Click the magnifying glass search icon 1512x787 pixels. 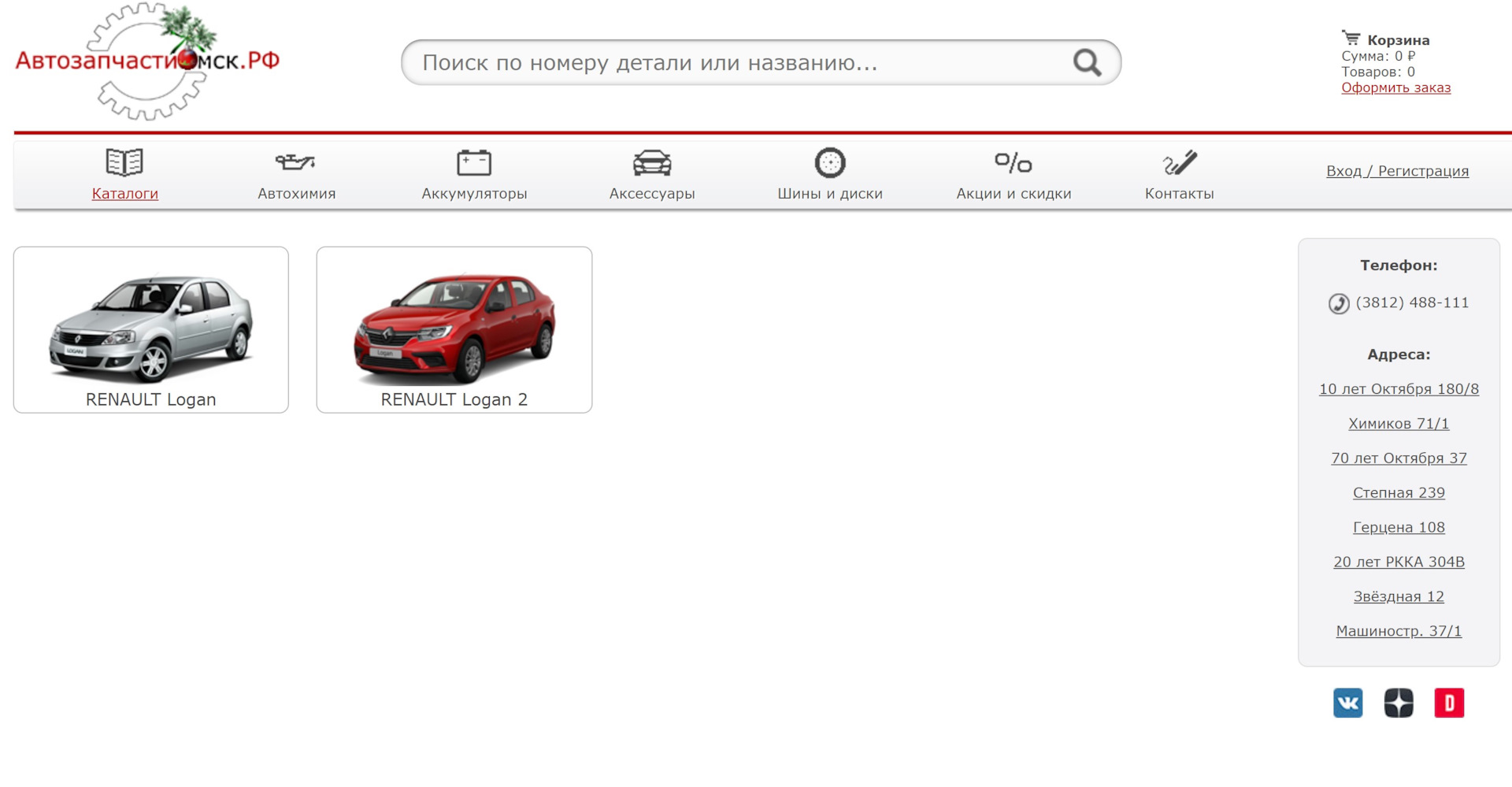pyautogui.click(x=1087, y=62)
